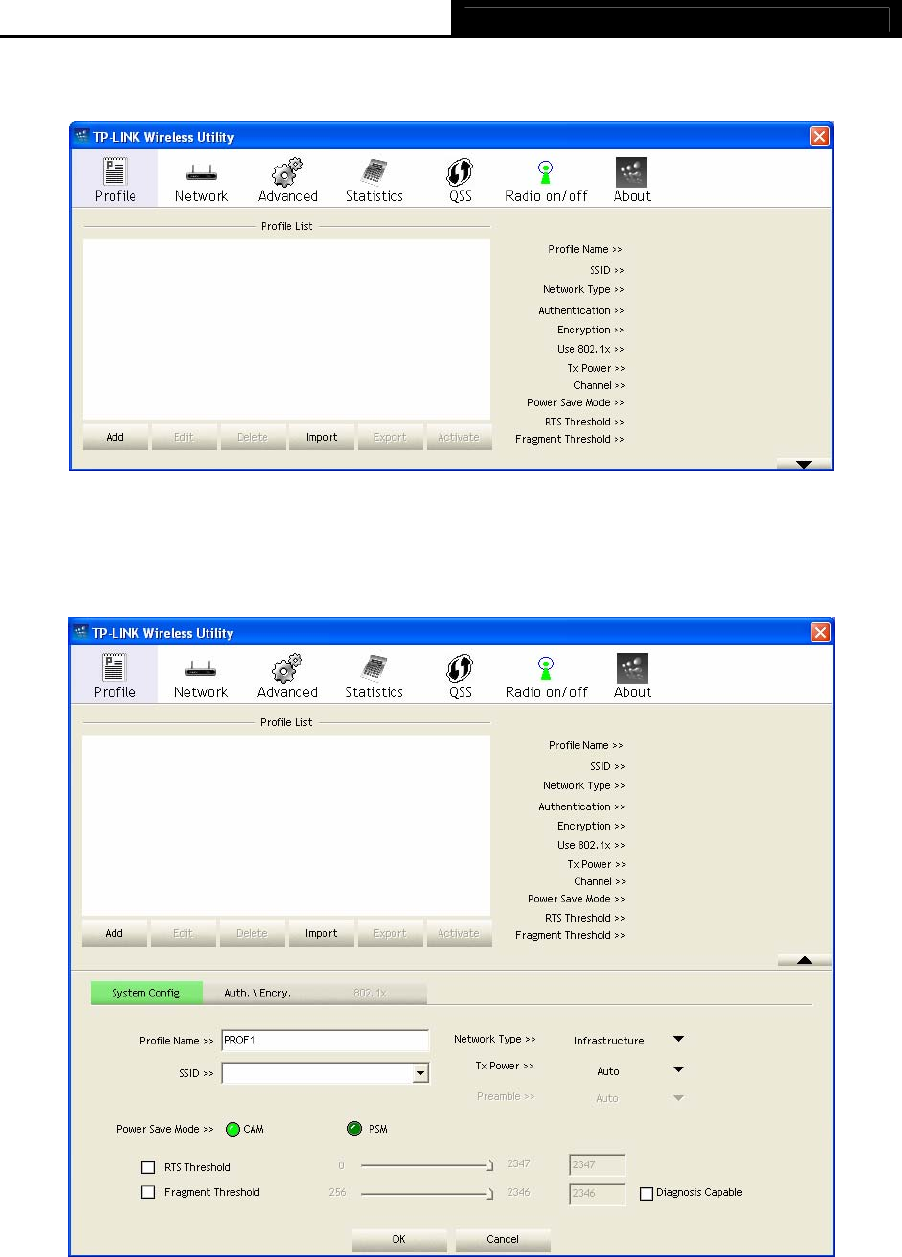
Task: Open About icon in lower utility window
Action: pos(632,676)
